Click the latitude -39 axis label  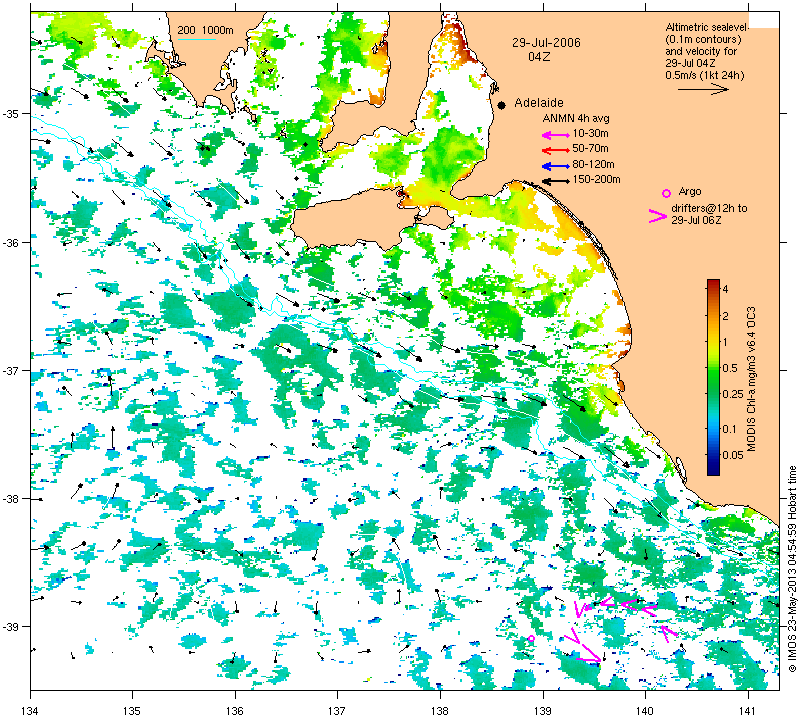(11, 627)
